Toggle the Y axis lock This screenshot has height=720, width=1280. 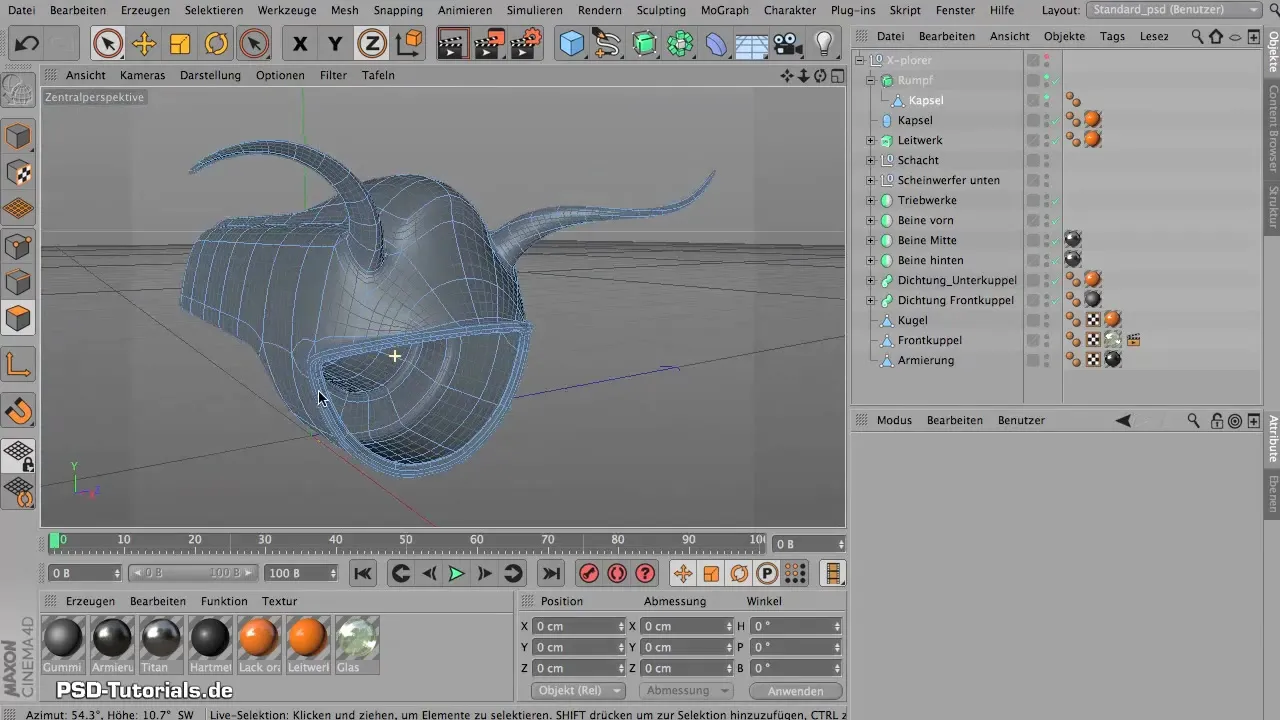(335, 44)
